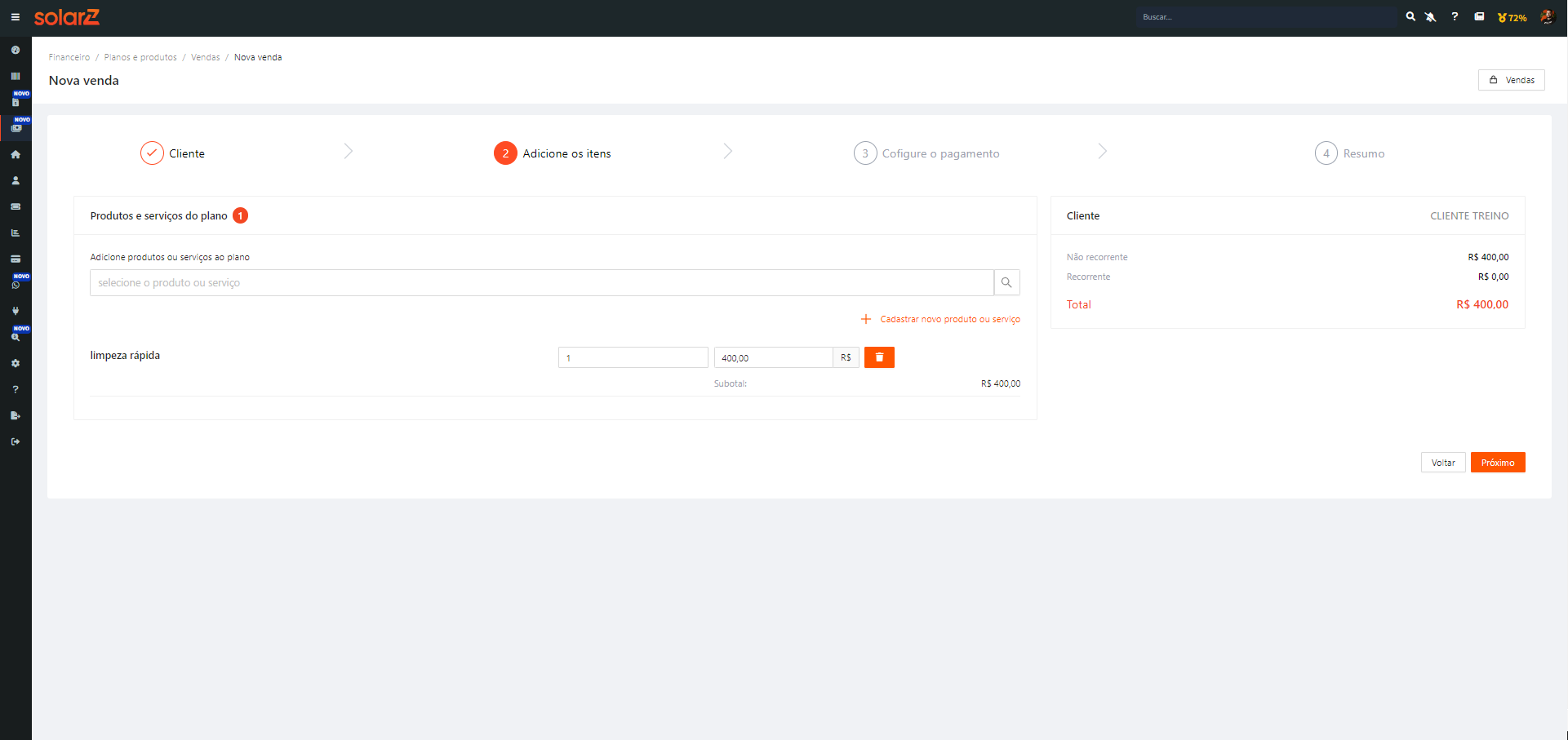The image size is (1568, 740).
Task: Select the Cofigure o pagamento step
Action: 927,153
